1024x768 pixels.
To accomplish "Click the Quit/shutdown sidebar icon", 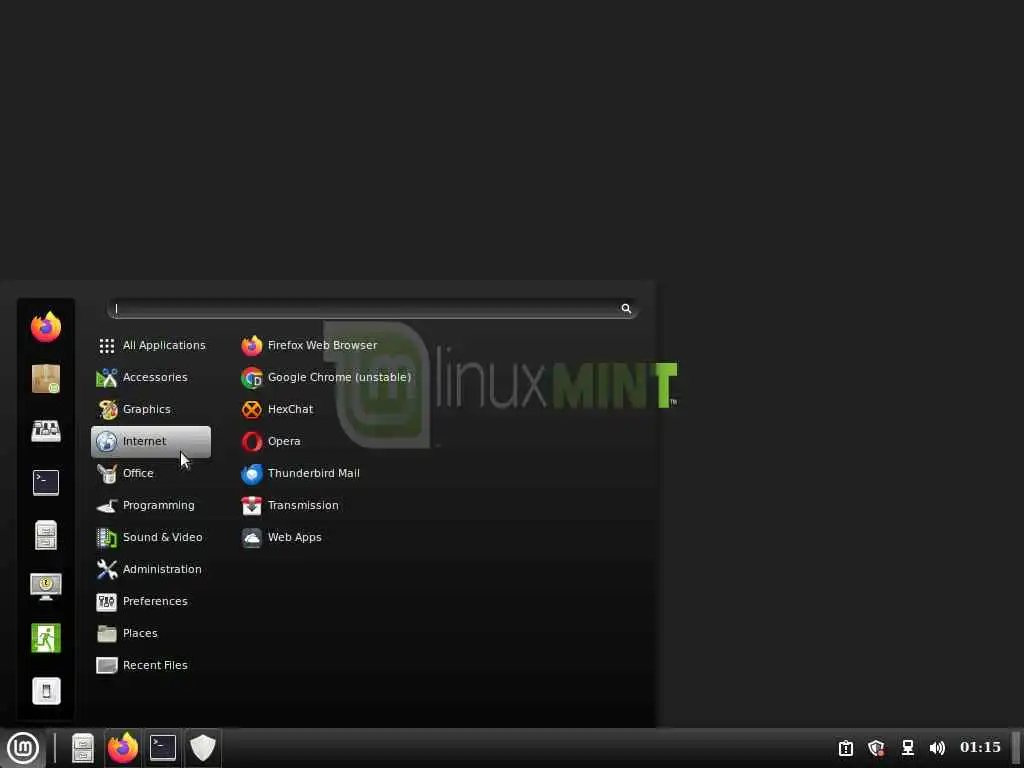I will pos(46,691).
